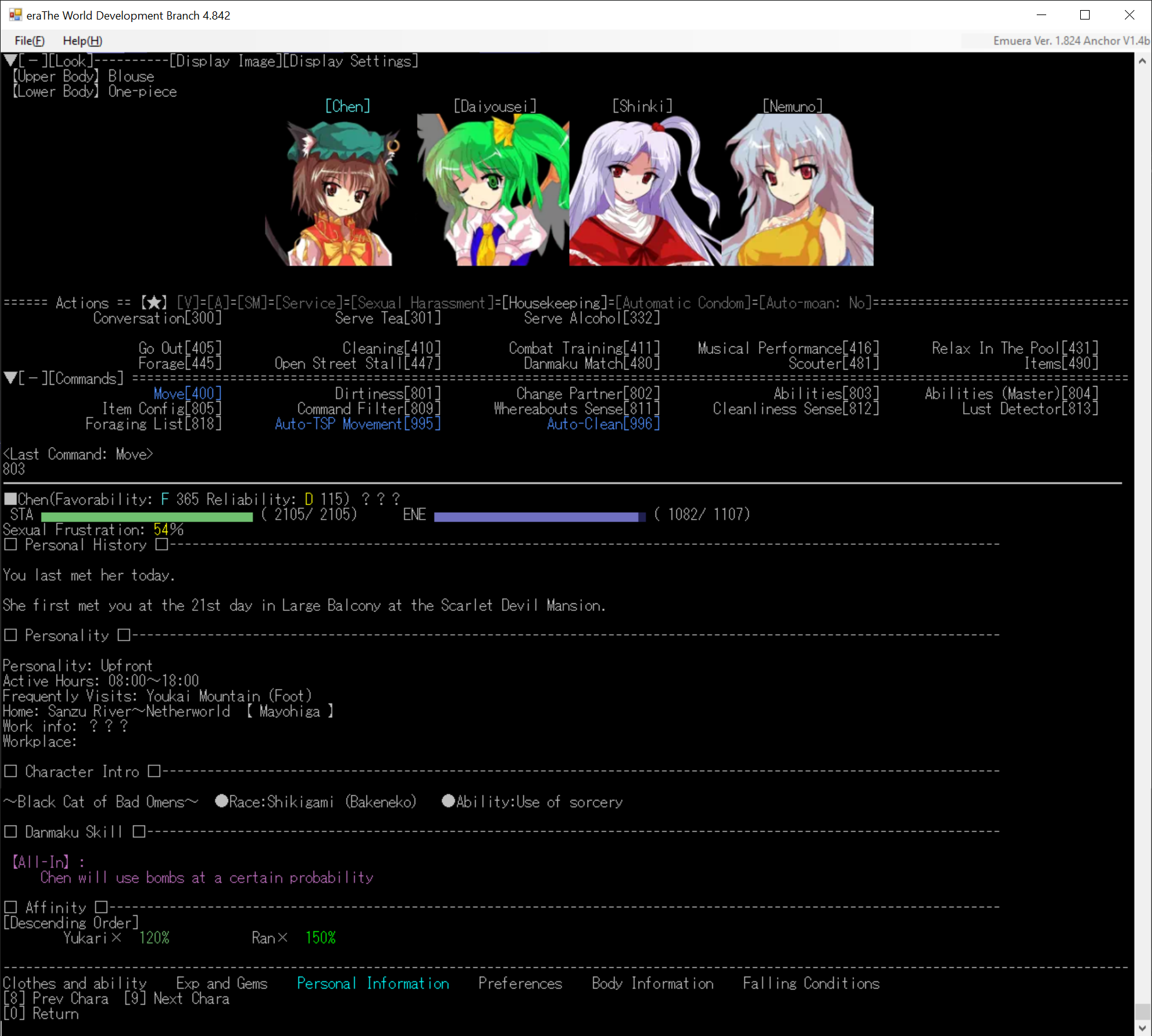The width and height of the screenshot is (1152, 1036).
Task: Open Abilities[803]
Action: [x=826, y=394]
